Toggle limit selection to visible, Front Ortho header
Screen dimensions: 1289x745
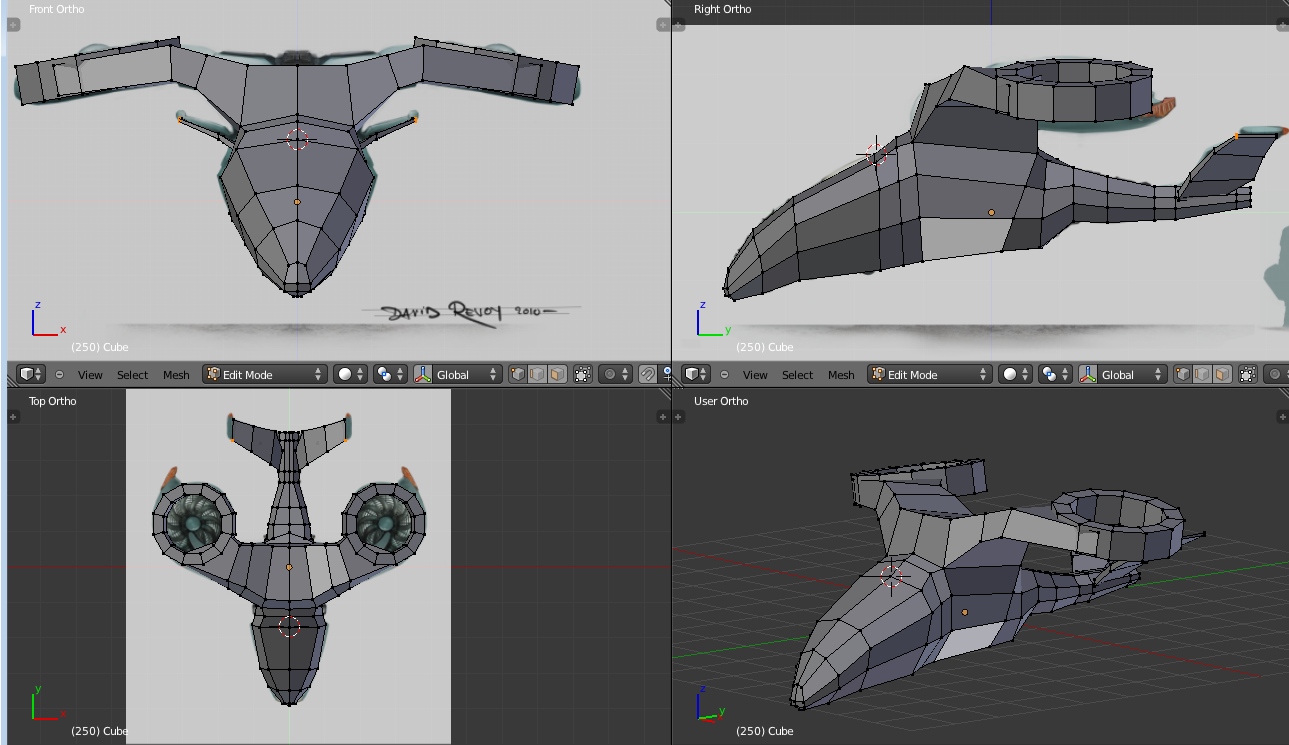point(583,374)
